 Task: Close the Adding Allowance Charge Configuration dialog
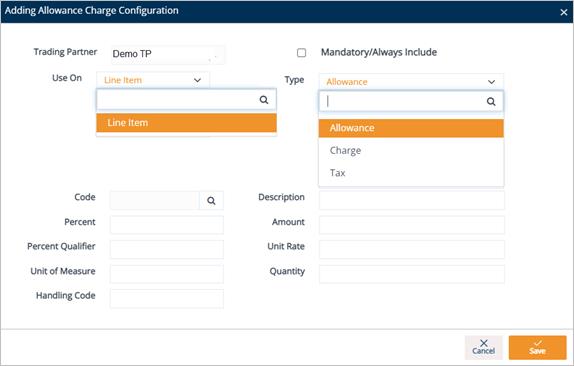pos(564,12)
